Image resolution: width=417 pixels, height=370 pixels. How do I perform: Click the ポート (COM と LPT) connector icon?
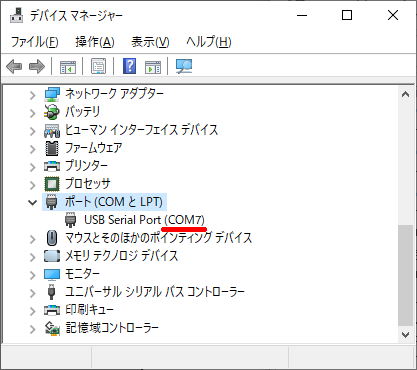tap(51, 202)
